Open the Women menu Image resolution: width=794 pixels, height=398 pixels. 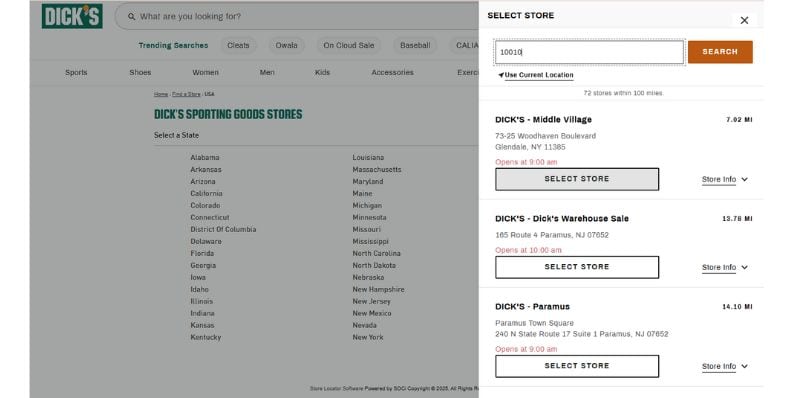coord(206,72)
